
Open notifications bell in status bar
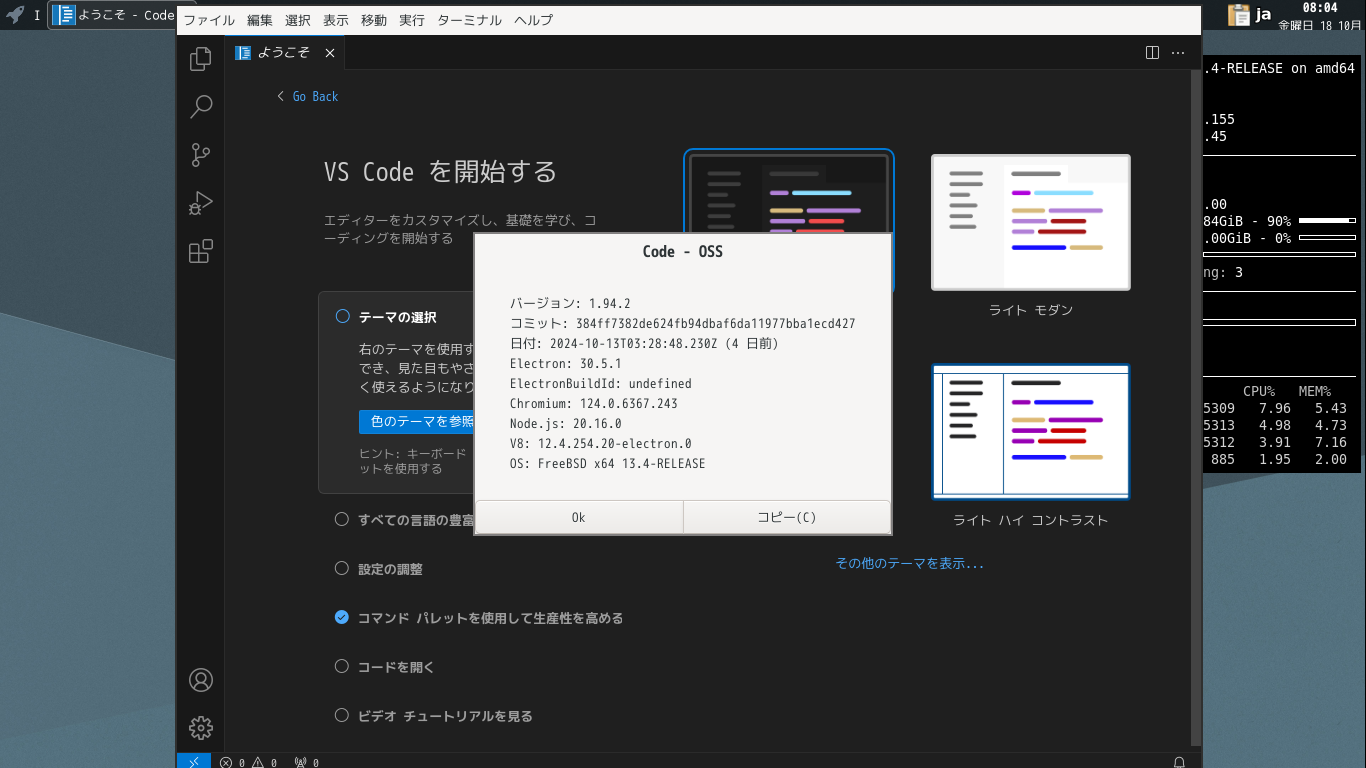[x=1179, y=762]
